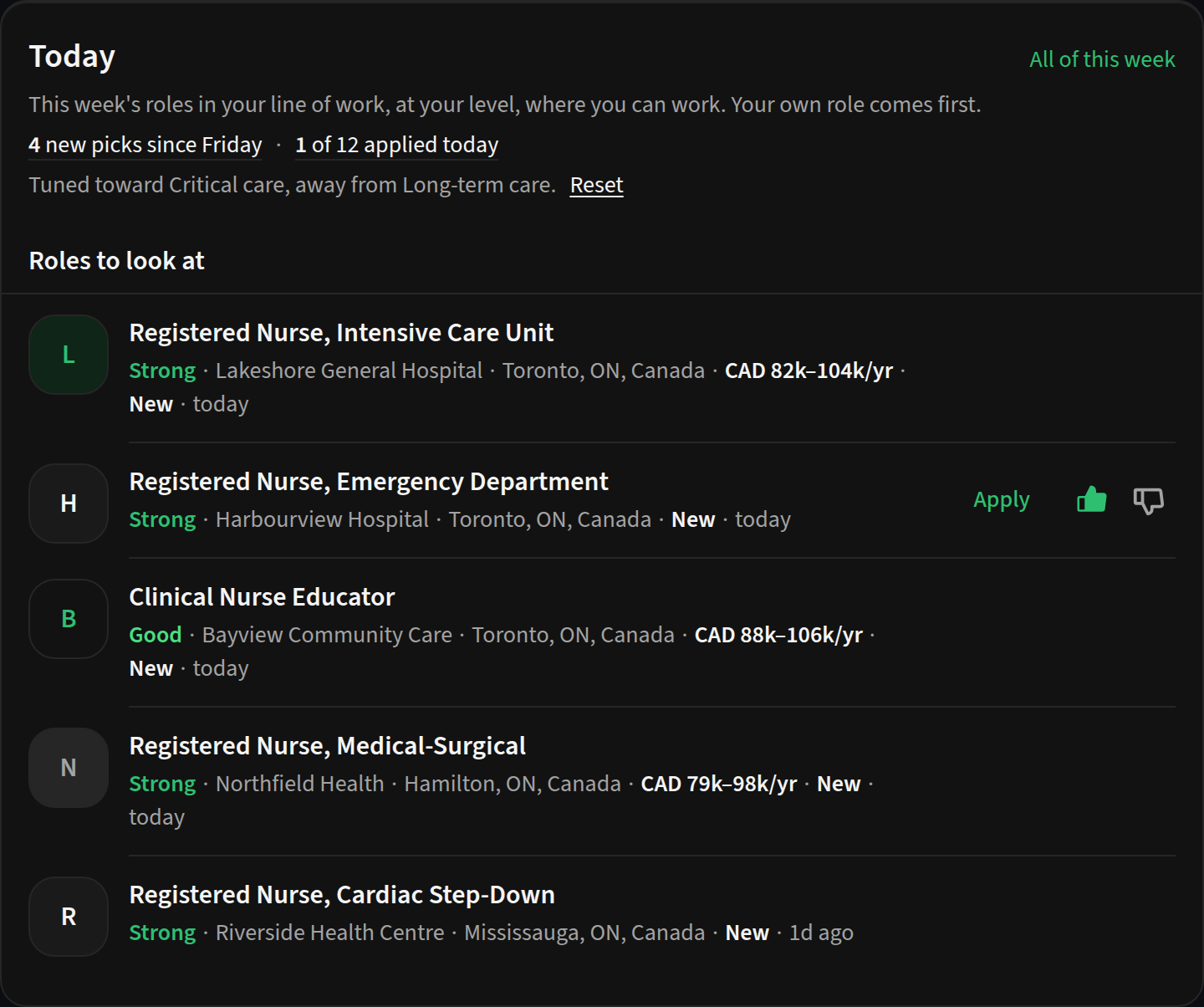This screenshot has width=1204, height=1007.
Task: Click the 'Roles to look at' heading
Action: 117,261
